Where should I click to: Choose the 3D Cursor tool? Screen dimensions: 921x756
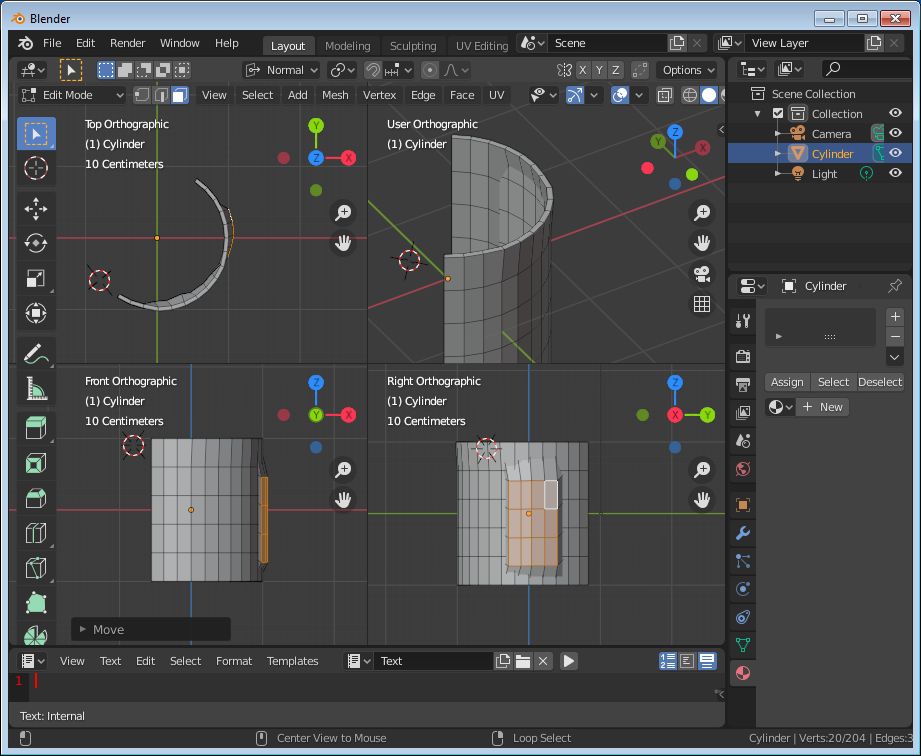[x=36, y=168]
